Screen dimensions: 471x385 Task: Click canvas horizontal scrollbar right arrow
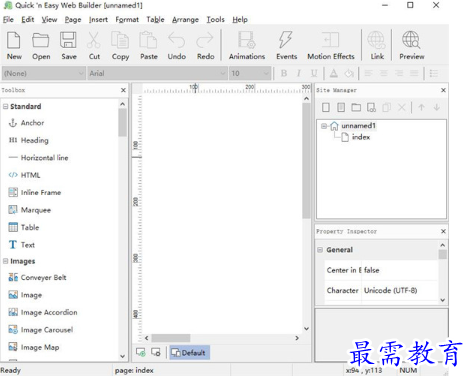(x=297, y=338)
